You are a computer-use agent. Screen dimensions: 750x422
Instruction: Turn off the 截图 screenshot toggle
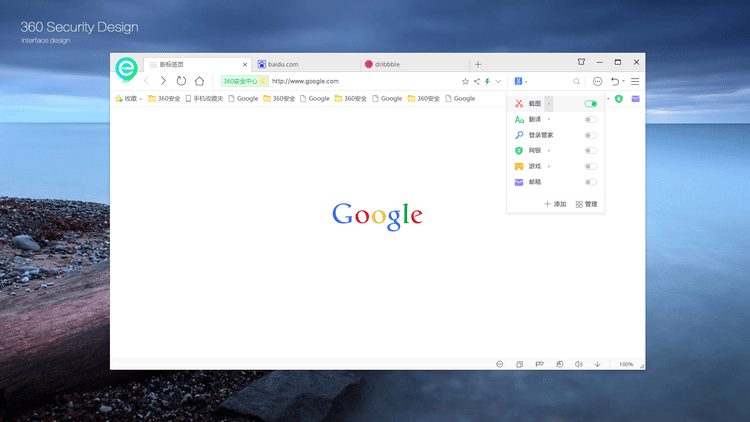591,104
